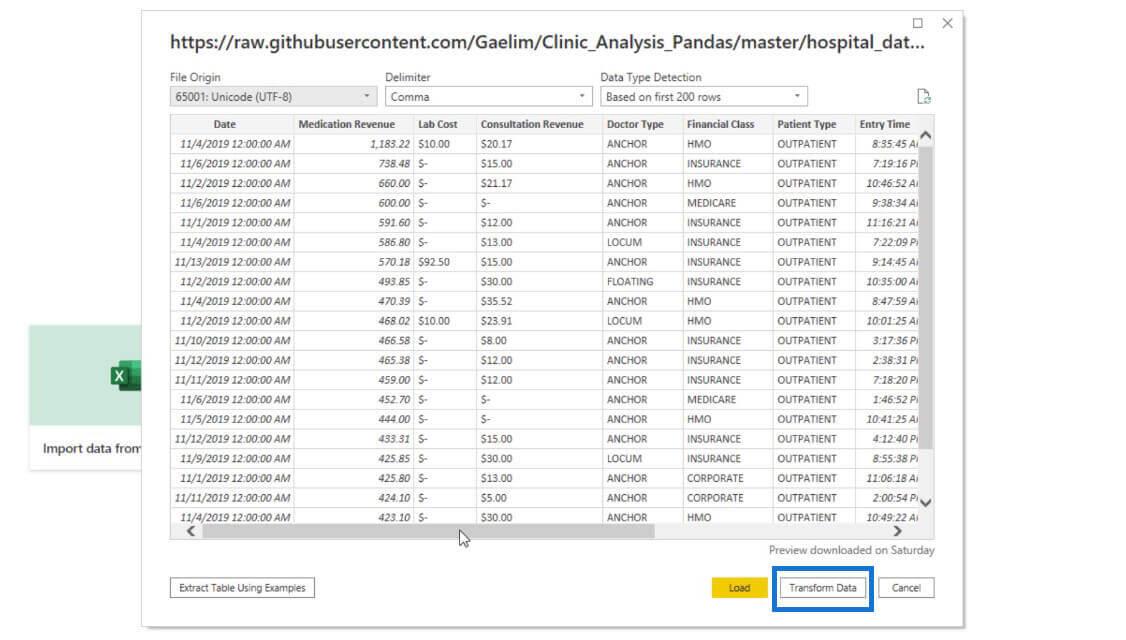Image resolution: width=1126 pixels, height=640 pixels.
Task: Click the $8.00 consultation revenue cell
Action: click(539, 340)
